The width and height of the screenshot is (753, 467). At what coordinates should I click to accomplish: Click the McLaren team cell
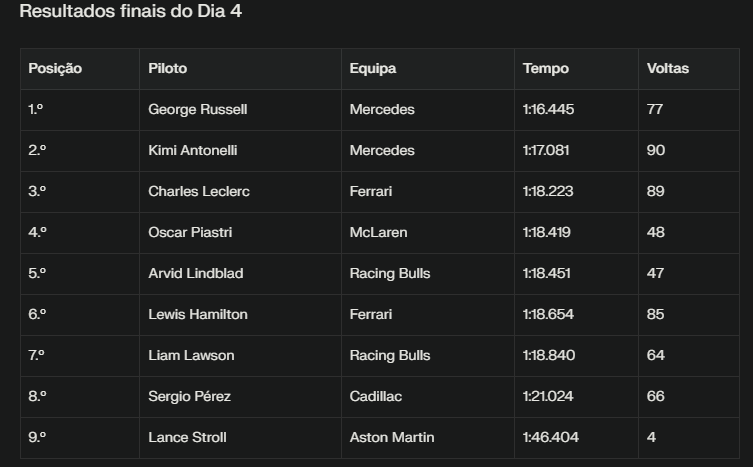tap(378, 232)
